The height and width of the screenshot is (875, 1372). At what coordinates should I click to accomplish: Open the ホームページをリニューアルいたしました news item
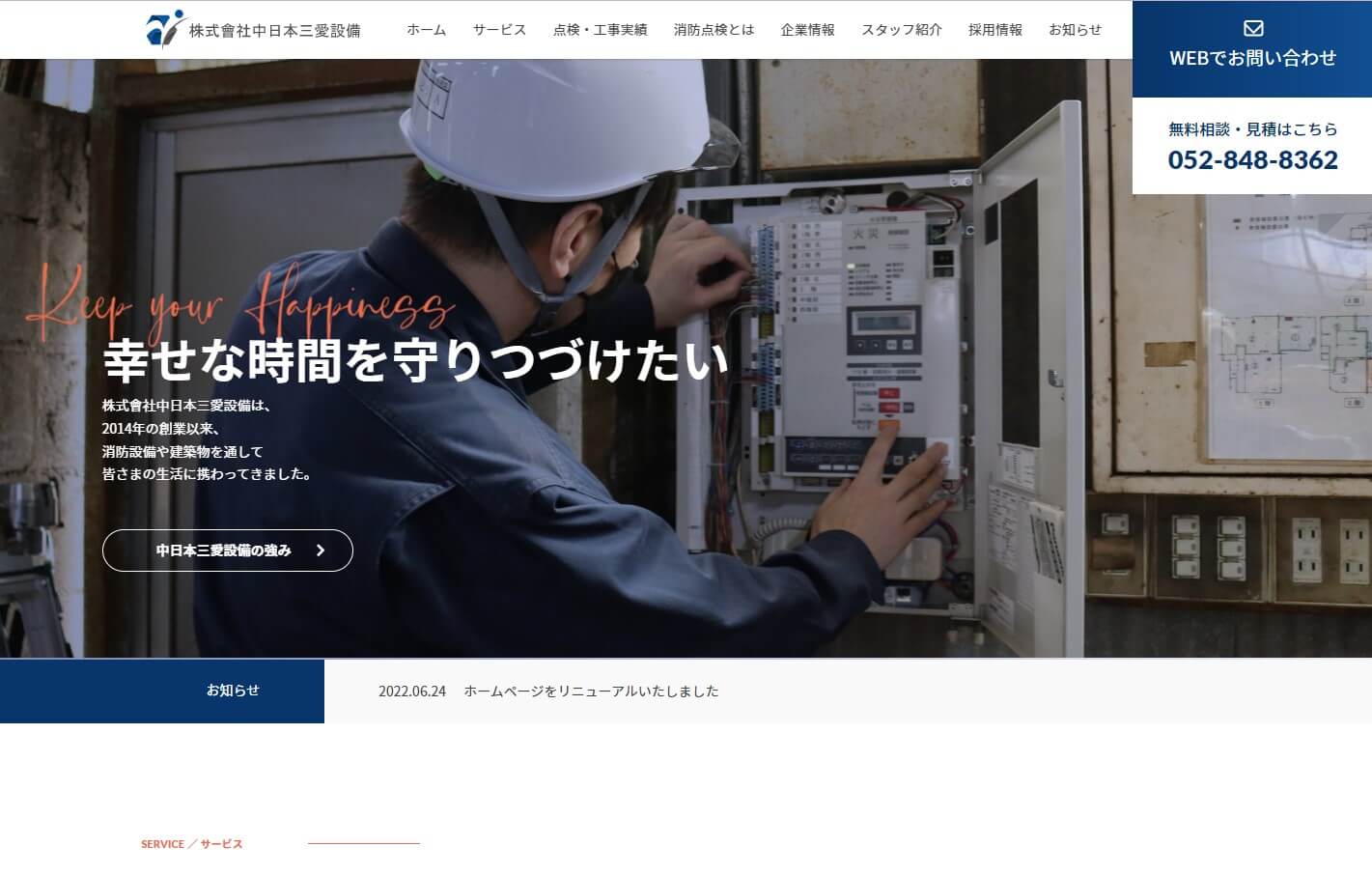pyautogui.click(x=591, y=691)
